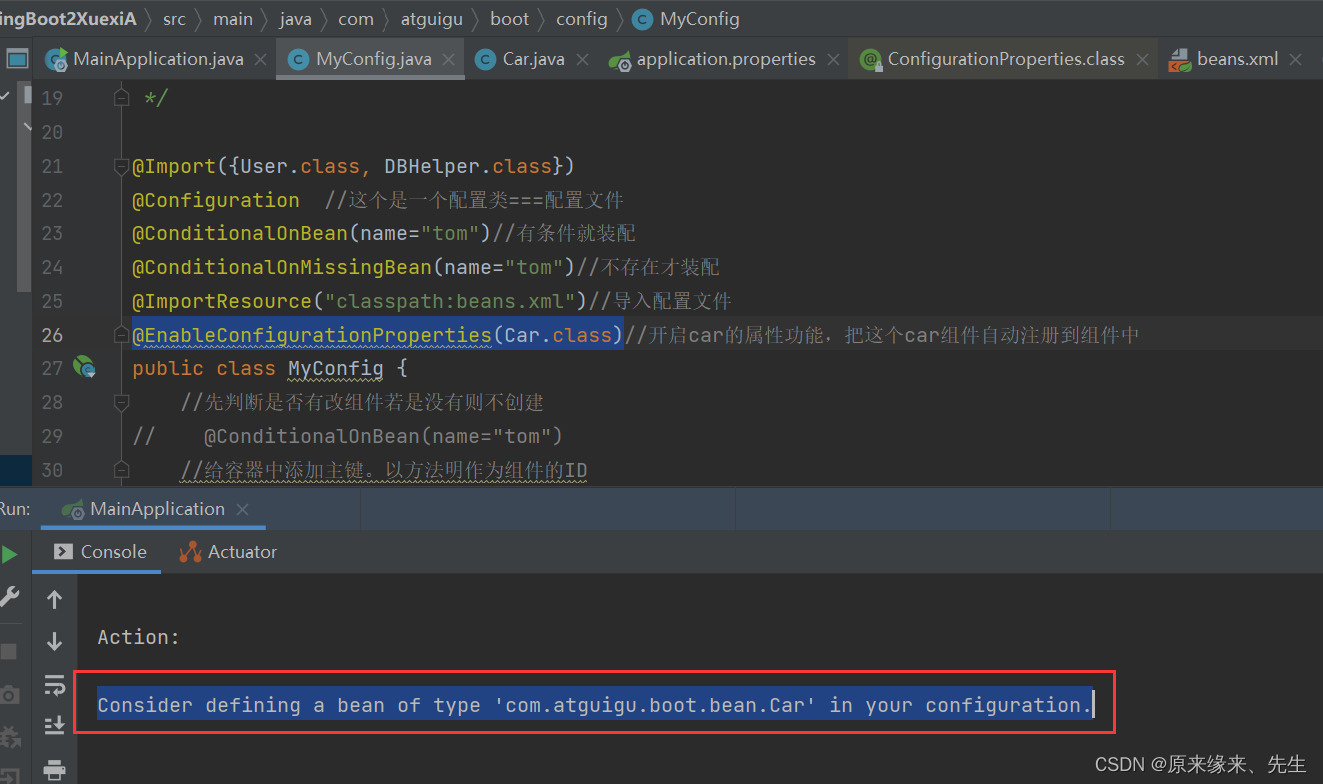
Task: Click 'MyConfig' in the breadcrumb path
Action: [700, 19]
